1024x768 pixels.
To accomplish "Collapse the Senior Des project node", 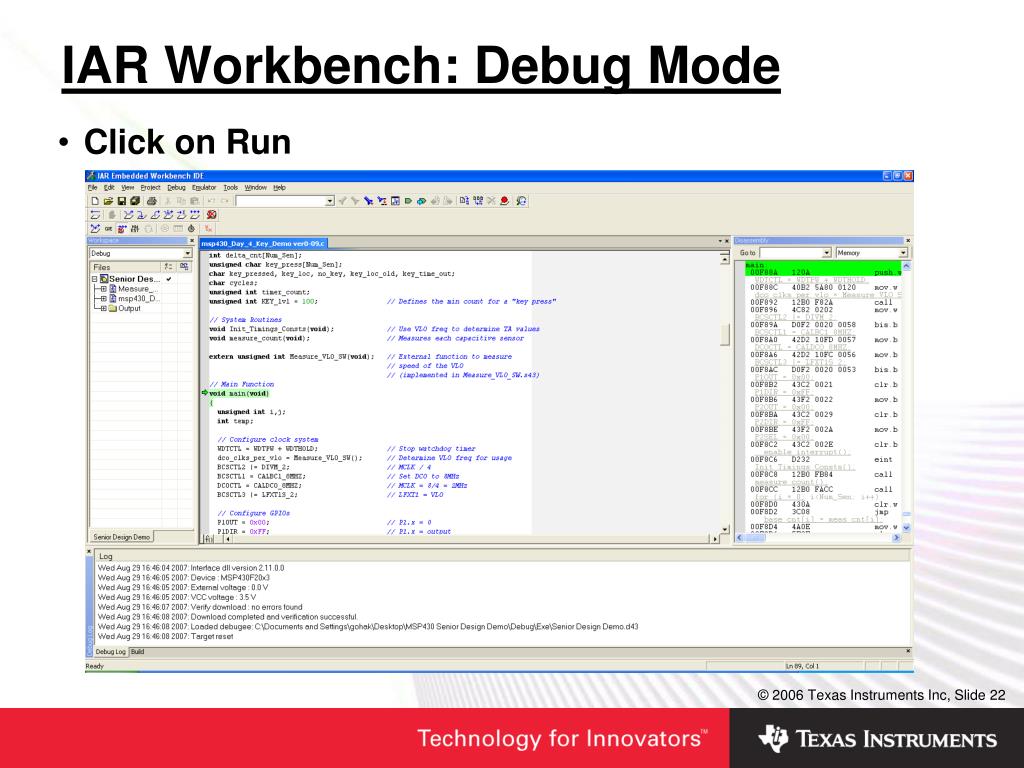I will [x=95, y=279].
